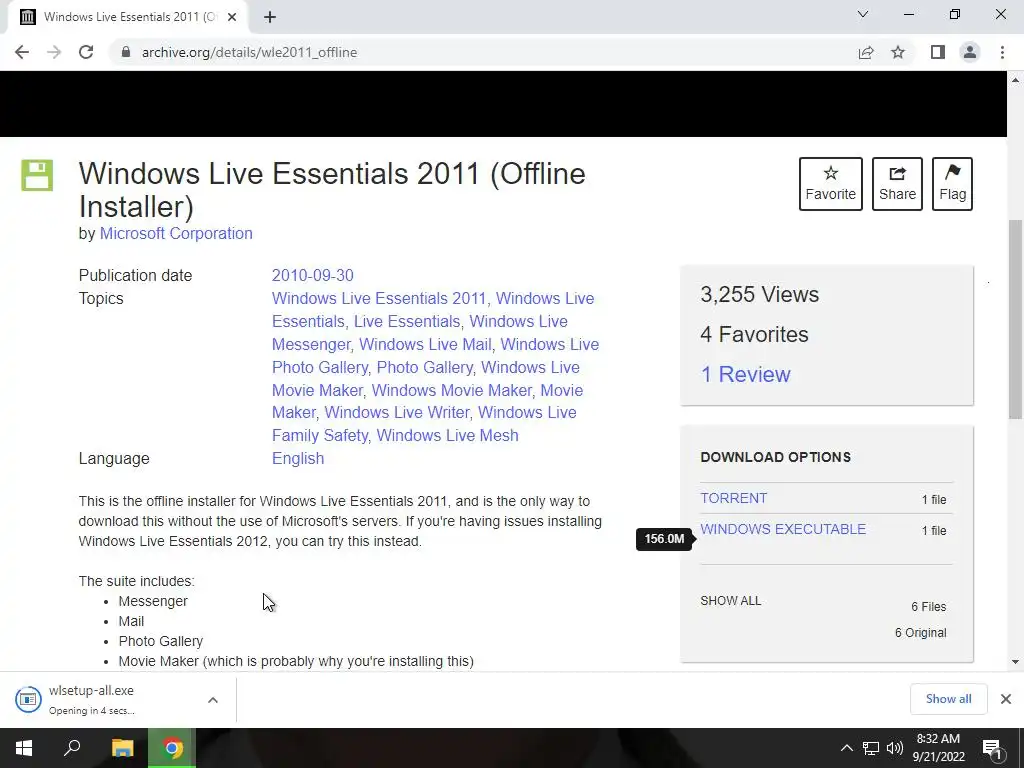Show hidden system tray icons
Image resolution: width=1024 pixels, height=768 pixels.
(x=846, y=748)
